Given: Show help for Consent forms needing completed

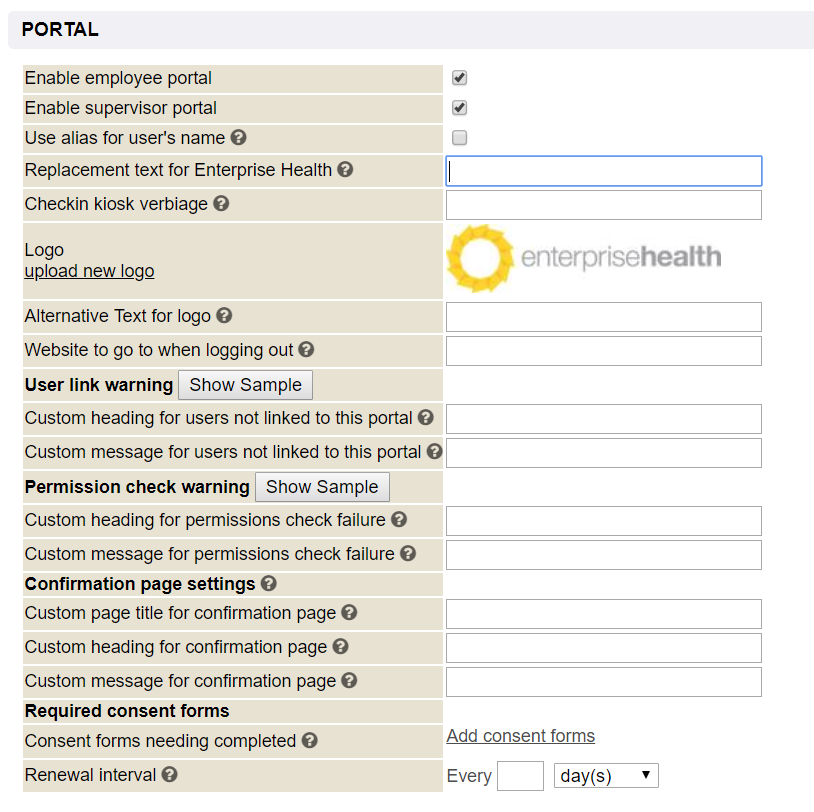Looking at the screenshot, I should click(309, 741).
